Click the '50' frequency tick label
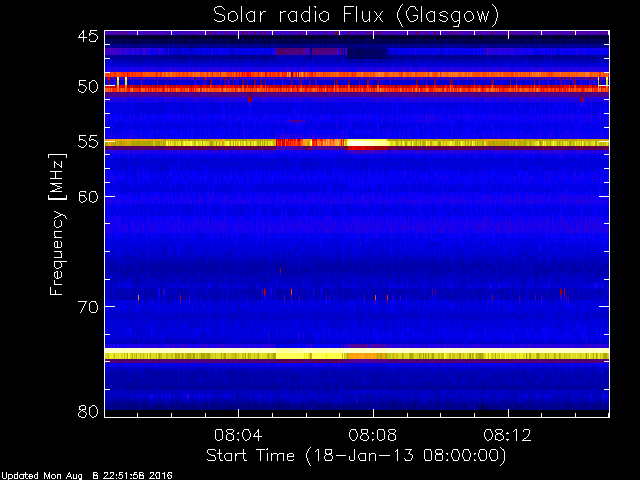The height and width of the screenshot is (480, 640). tap(88, 87)
